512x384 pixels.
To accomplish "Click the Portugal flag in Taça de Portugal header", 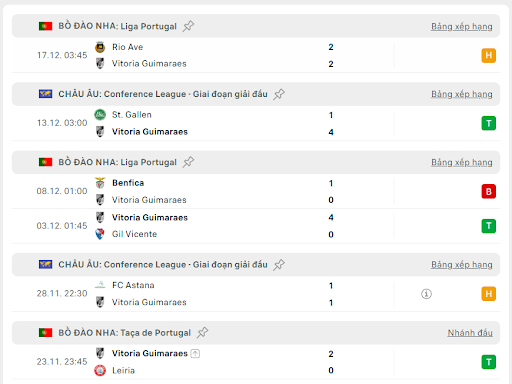I will point(45,333).
